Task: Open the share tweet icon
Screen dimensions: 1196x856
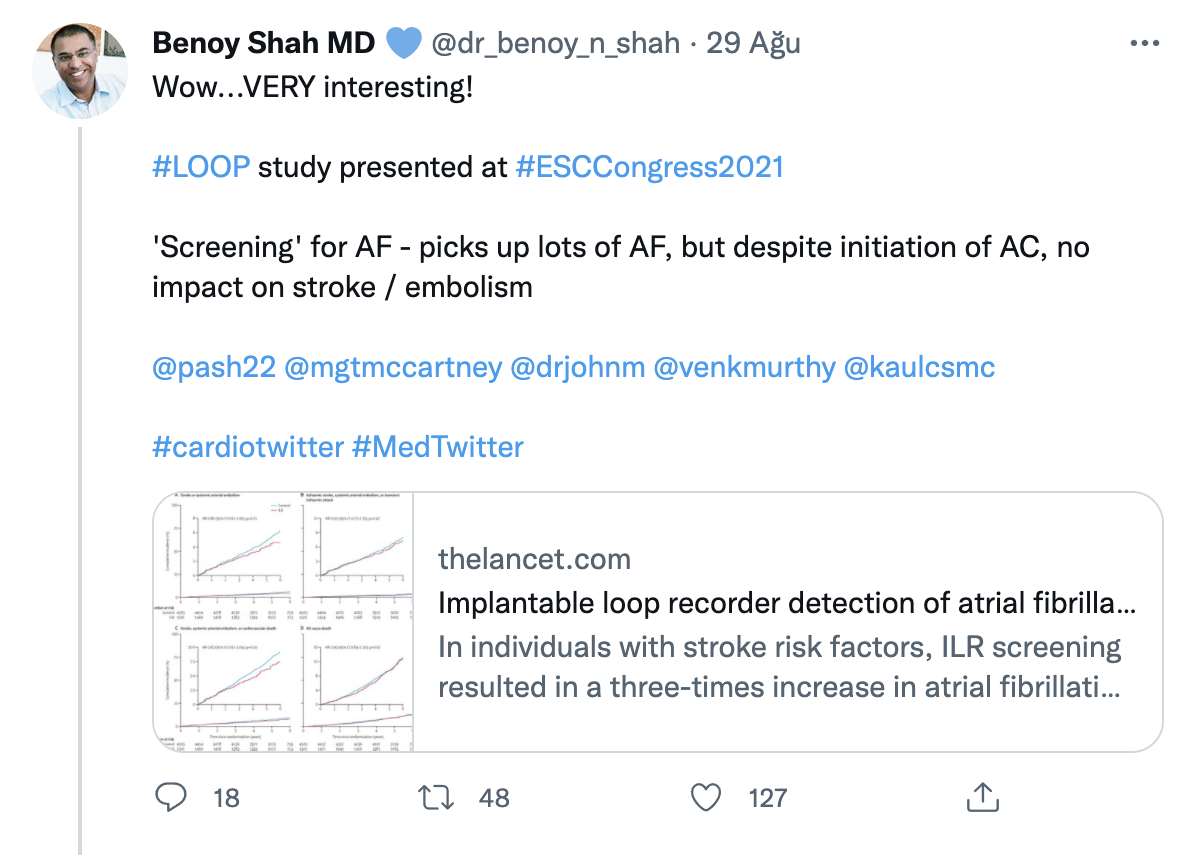Action: tap(981, 797)
